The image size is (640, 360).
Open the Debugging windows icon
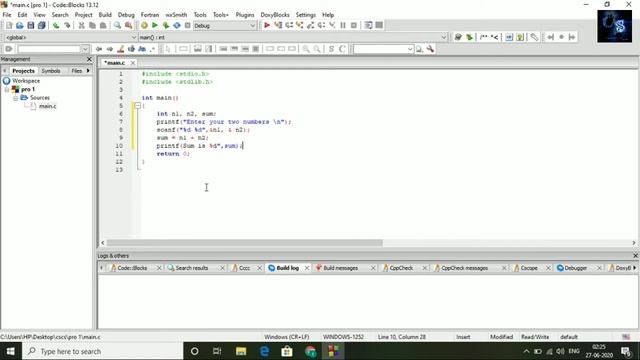368,25
